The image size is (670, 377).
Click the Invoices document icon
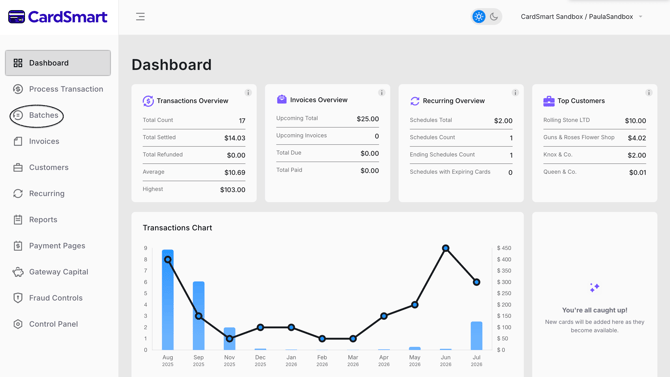point(18,141)
